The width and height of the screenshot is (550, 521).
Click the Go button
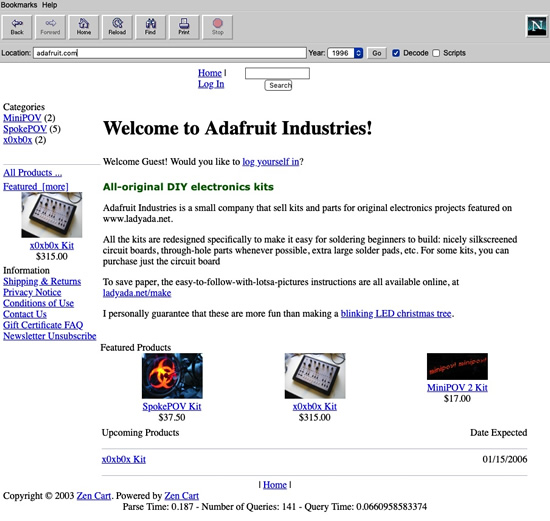pos(377,53)
